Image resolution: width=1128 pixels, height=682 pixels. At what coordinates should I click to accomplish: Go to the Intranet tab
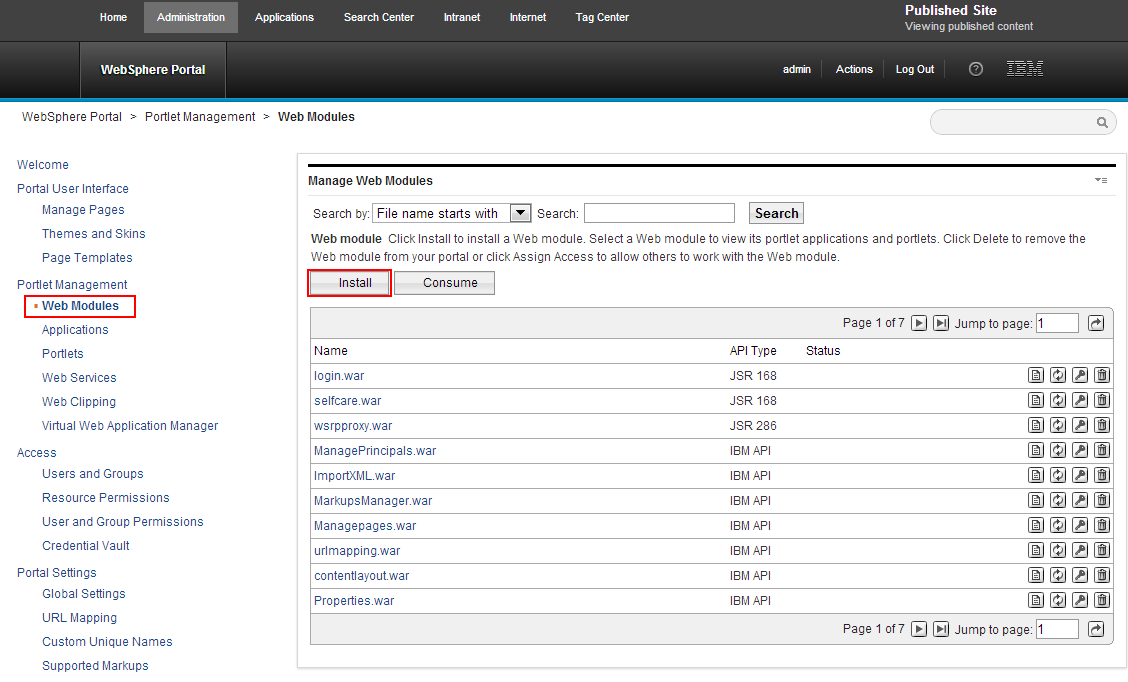[x=462, y=17]
